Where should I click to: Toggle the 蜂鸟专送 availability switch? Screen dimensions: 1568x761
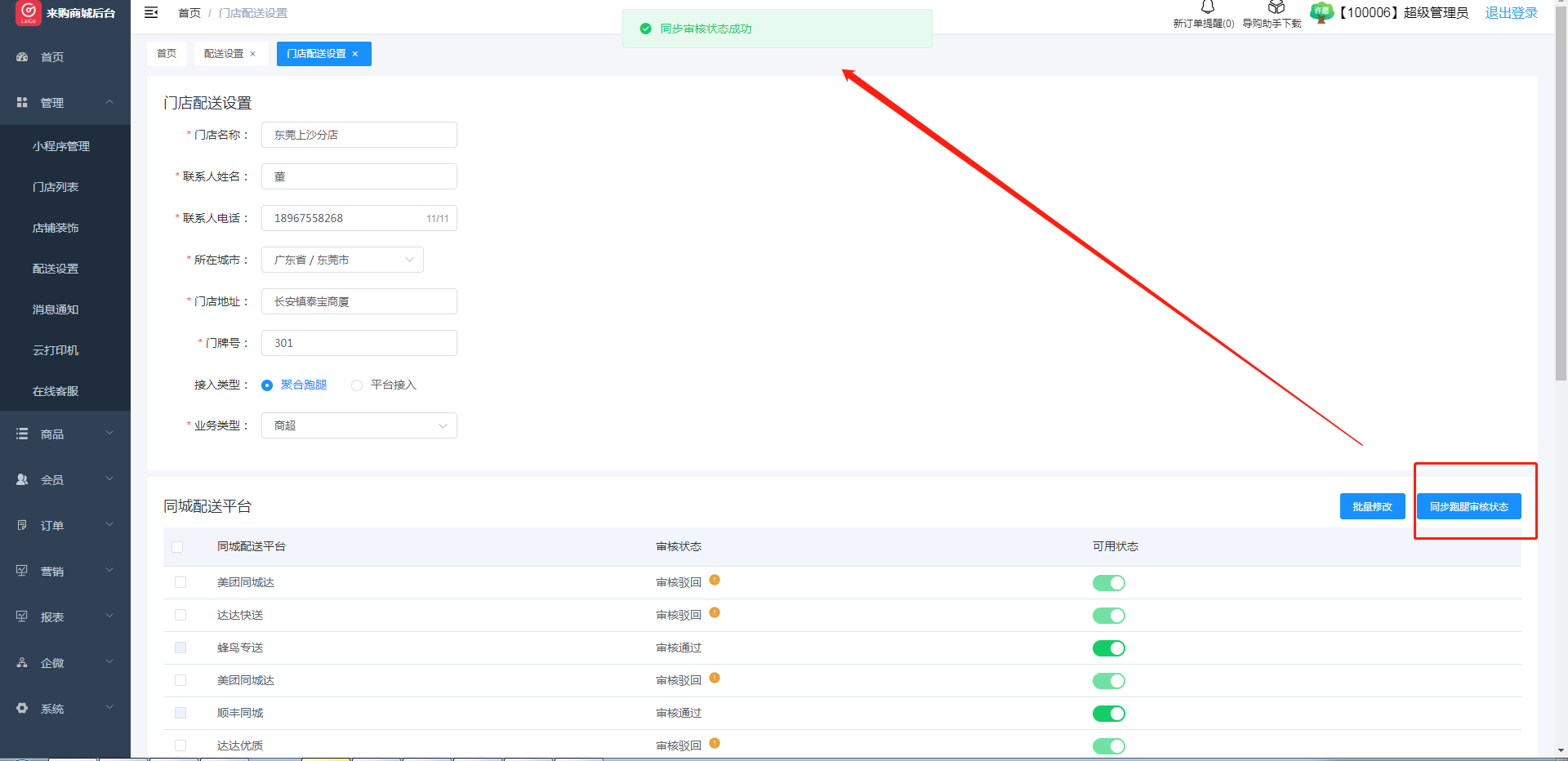click(x=1108, y=648)
